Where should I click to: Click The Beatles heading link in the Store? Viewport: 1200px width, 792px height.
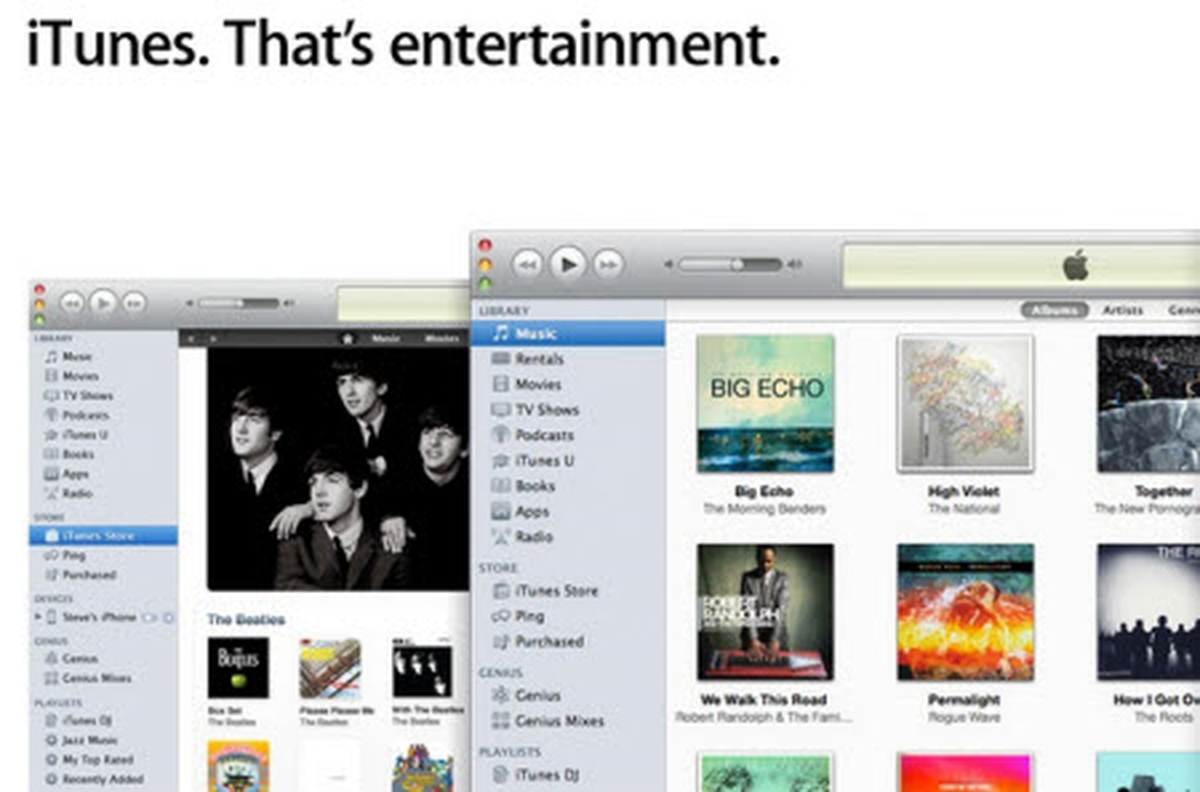tap(246, 620)
